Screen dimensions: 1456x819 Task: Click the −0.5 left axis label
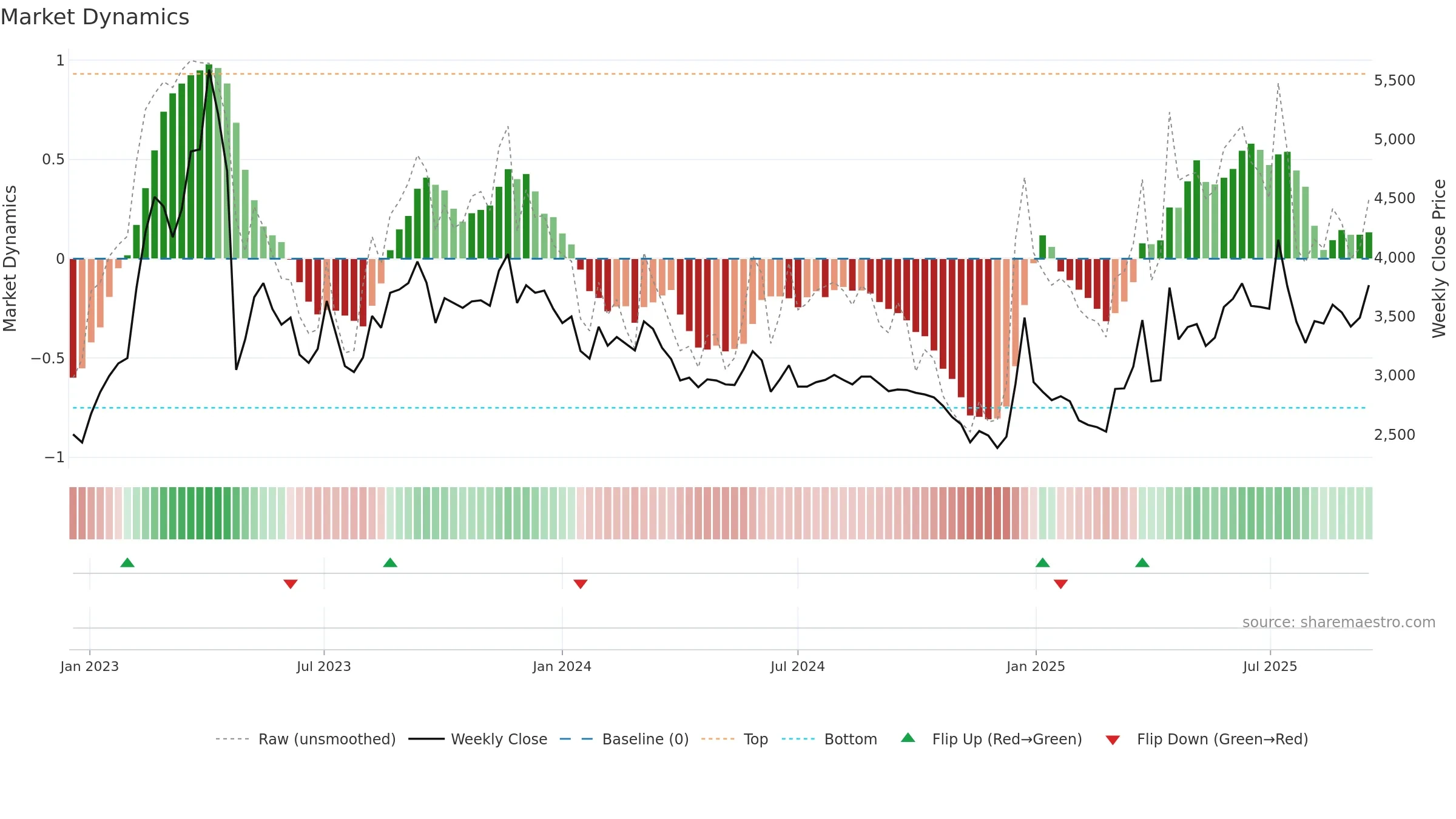tap(47, 358)
